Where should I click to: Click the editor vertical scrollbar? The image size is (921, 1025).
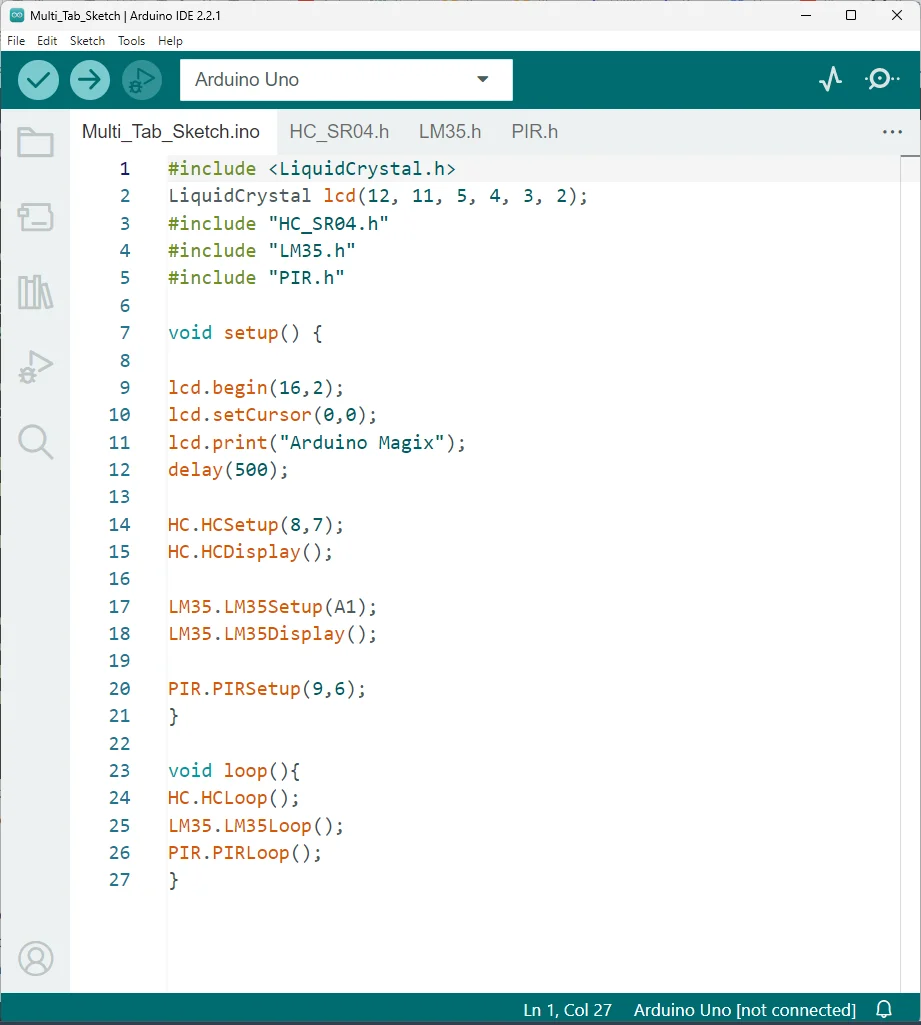910,573
